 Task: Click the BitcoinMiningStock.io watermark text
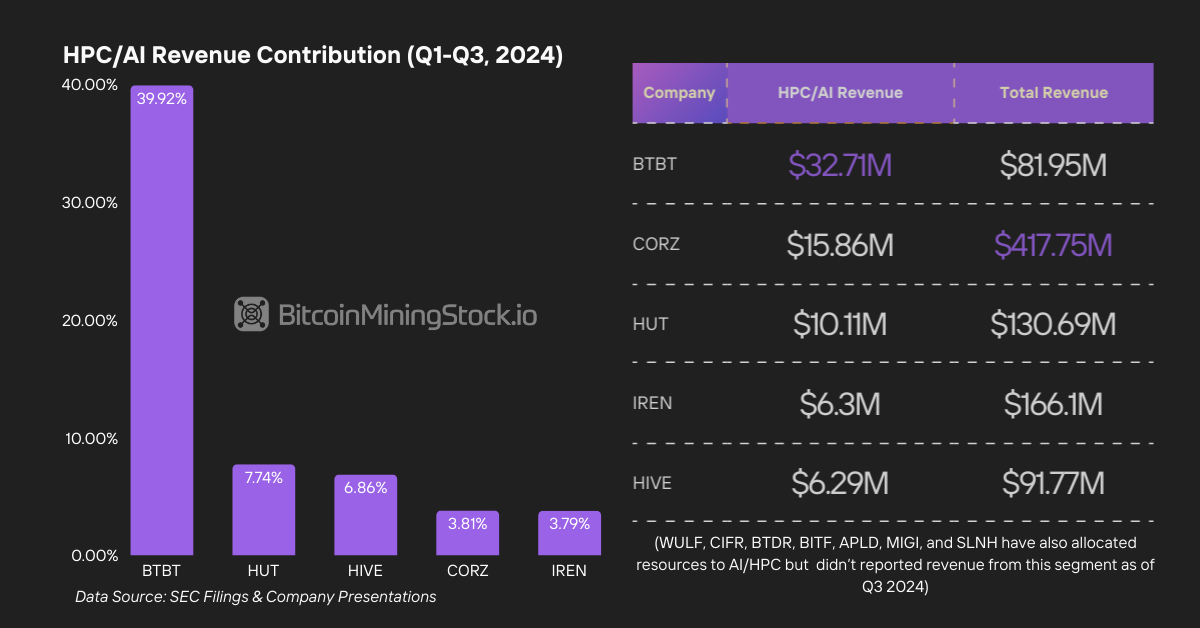coord(406,315)
